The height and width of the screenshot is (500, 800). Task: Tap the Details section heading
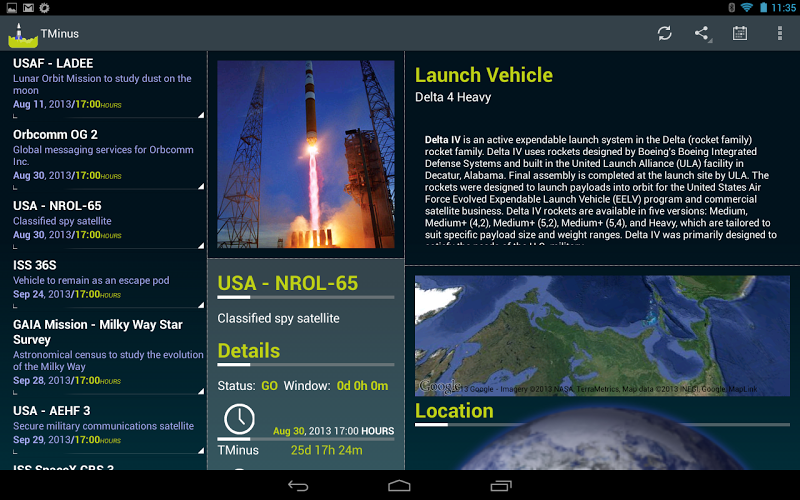[x=248, y=351]
